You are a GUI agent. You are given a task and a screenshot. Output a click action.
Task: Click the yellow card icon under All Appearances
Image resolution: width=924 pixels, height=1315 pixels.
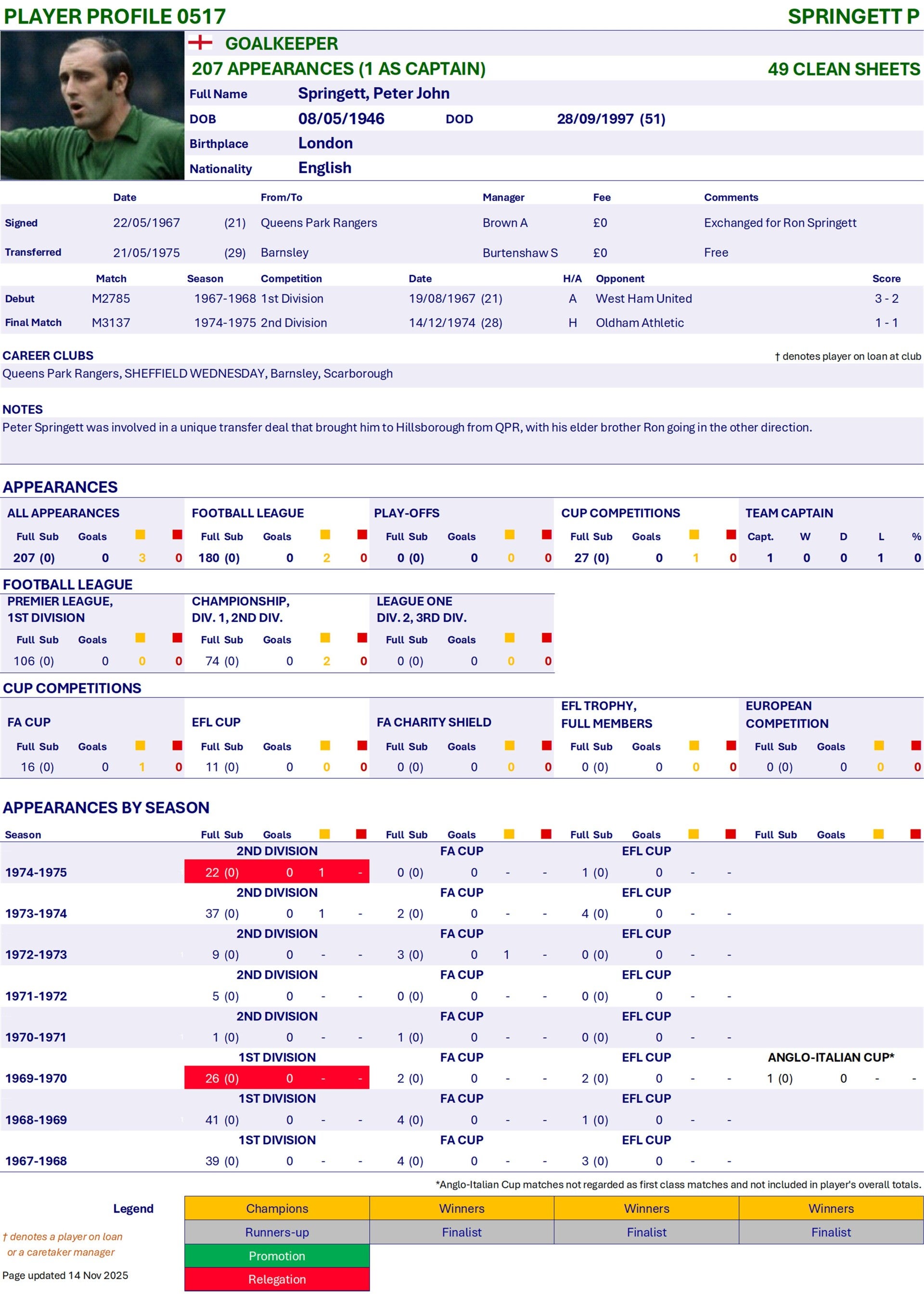click(140, 535)
